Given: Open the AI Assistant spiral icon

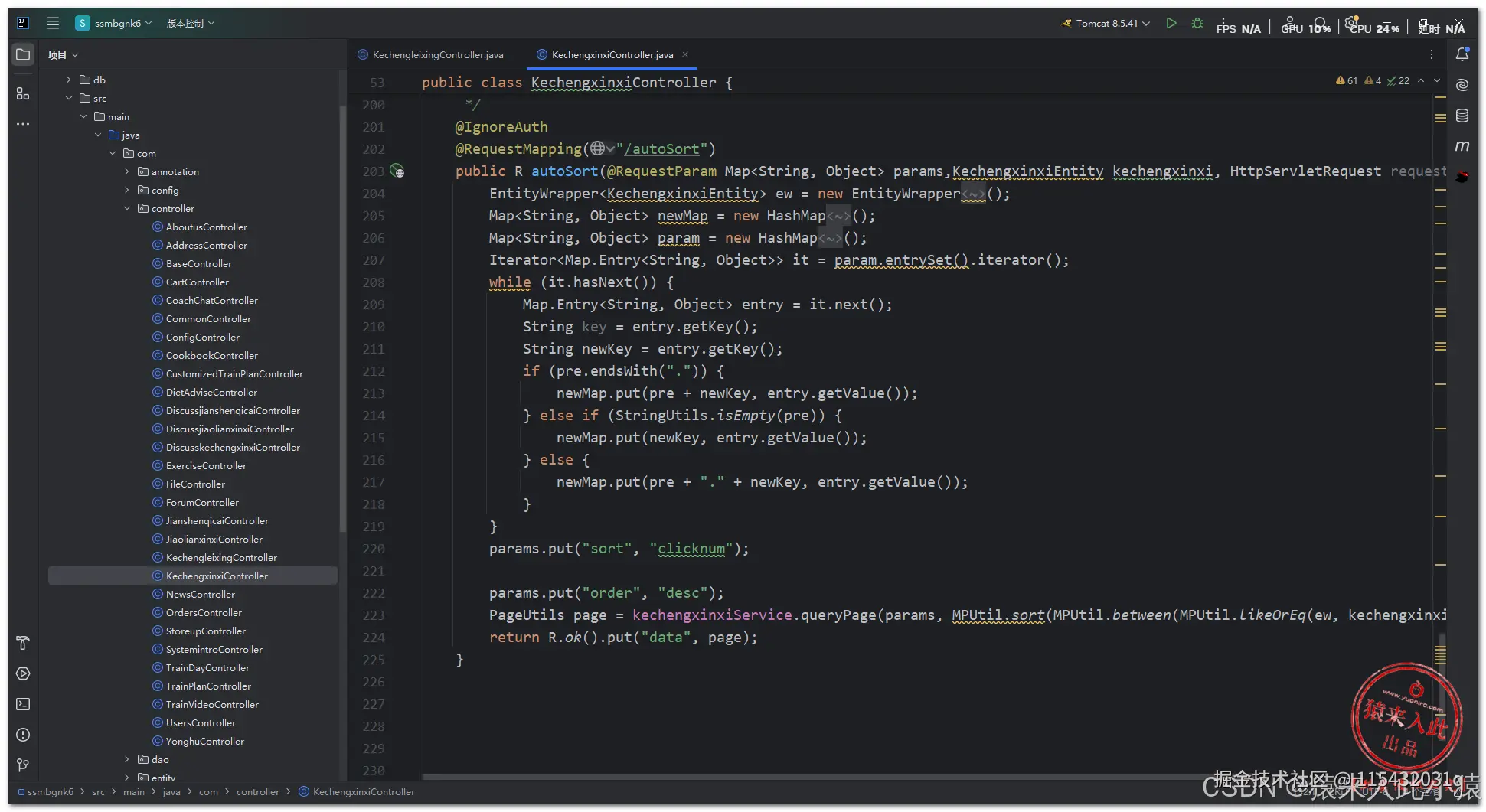Looking at the screenshot, I should tap(1462, 85).
